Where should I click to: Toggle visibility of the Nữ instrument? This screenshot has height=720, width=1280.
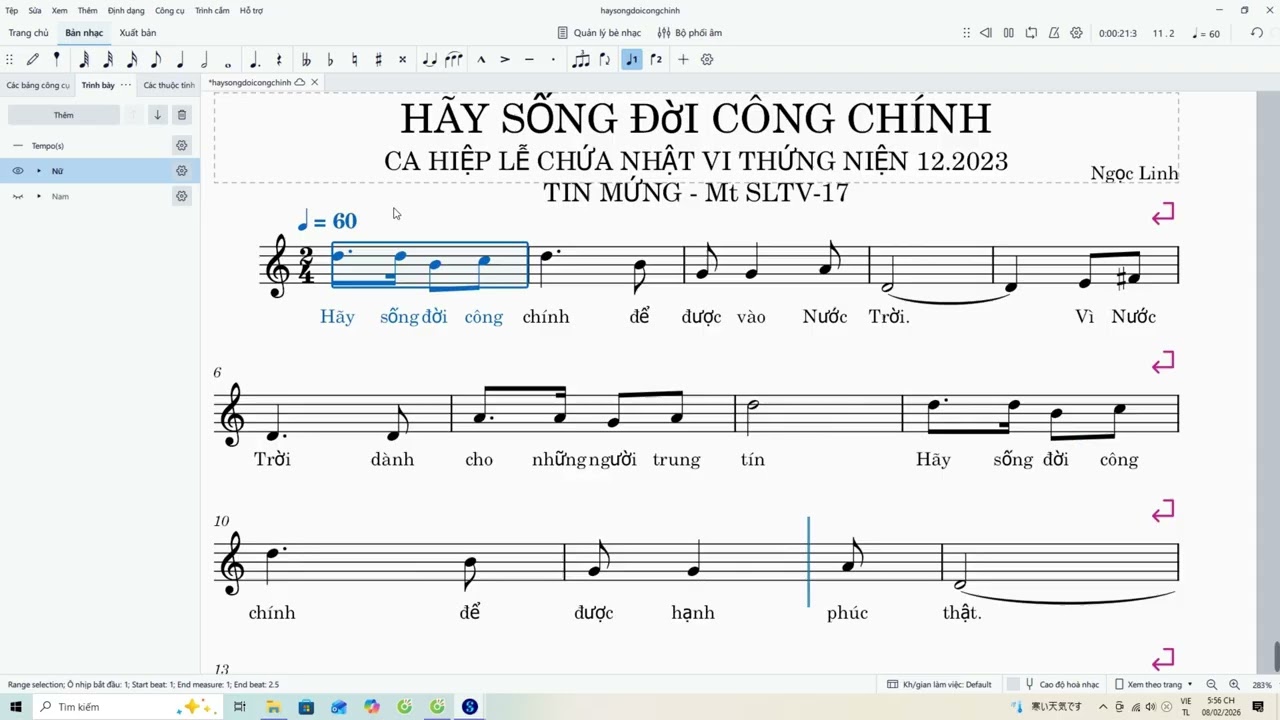tap(18, 171)
